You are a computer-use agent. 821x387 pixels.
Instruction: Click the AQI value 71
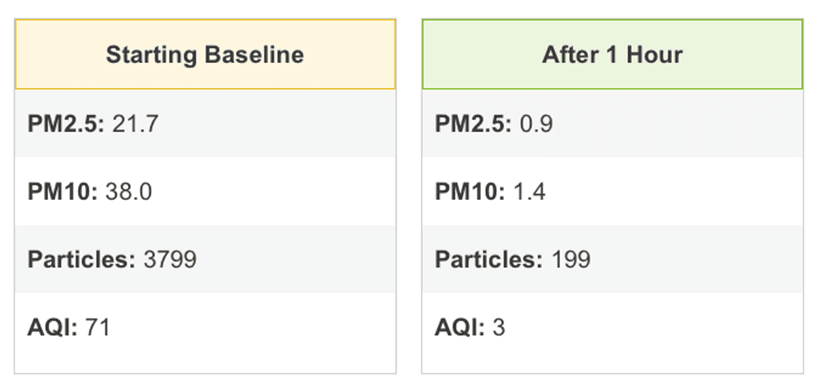tap(97, 328)
